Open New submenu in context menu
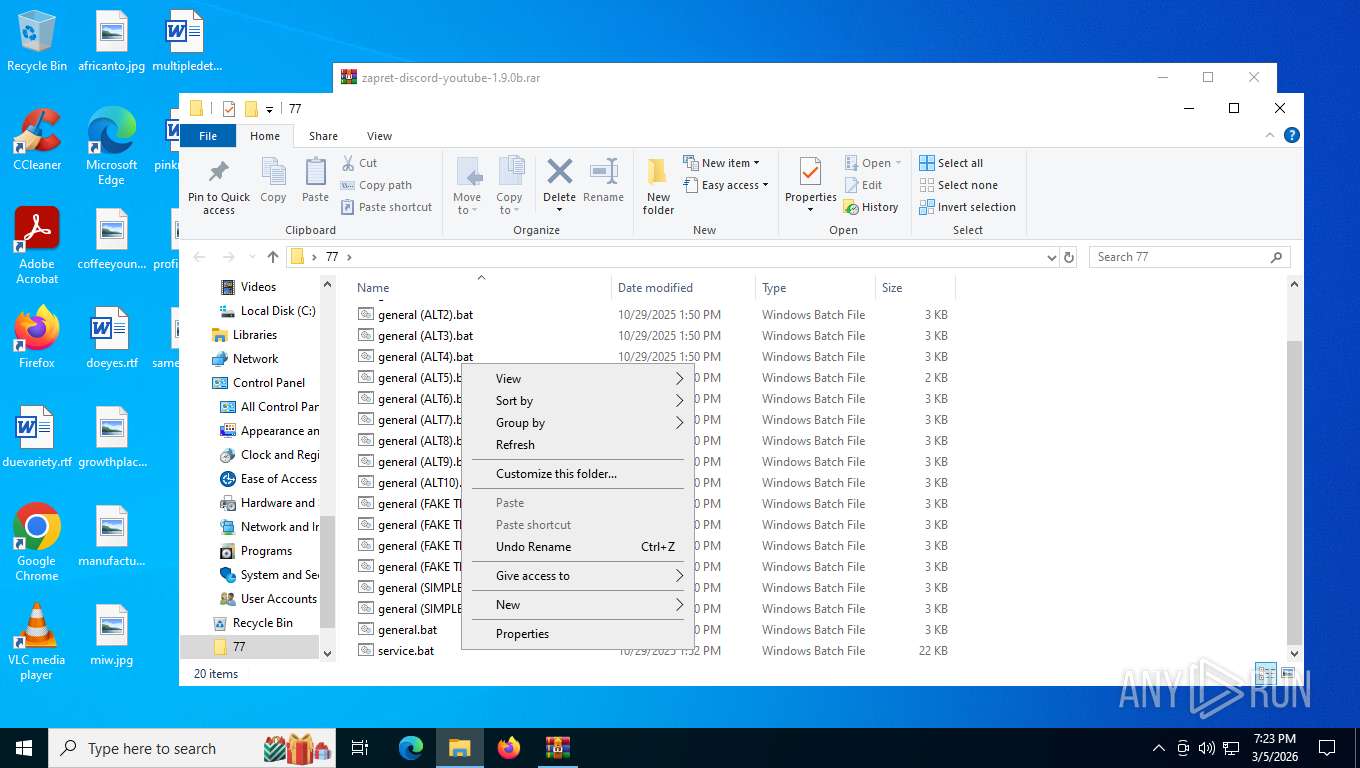This screenshot has width=1360, height=768. pos(577,605)
